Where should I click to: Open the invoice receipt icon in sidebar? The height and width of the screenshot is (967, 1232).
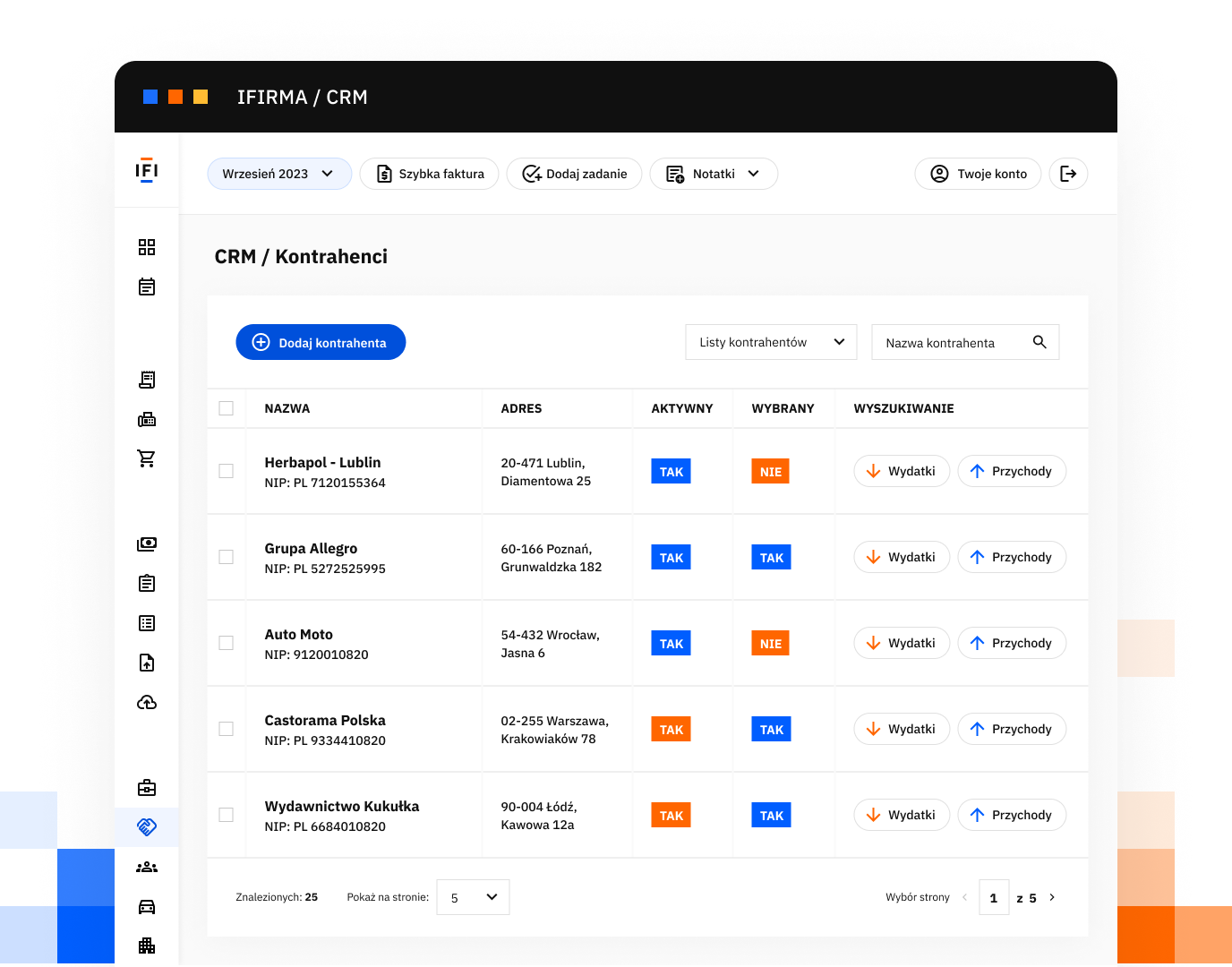click(147, 380)
